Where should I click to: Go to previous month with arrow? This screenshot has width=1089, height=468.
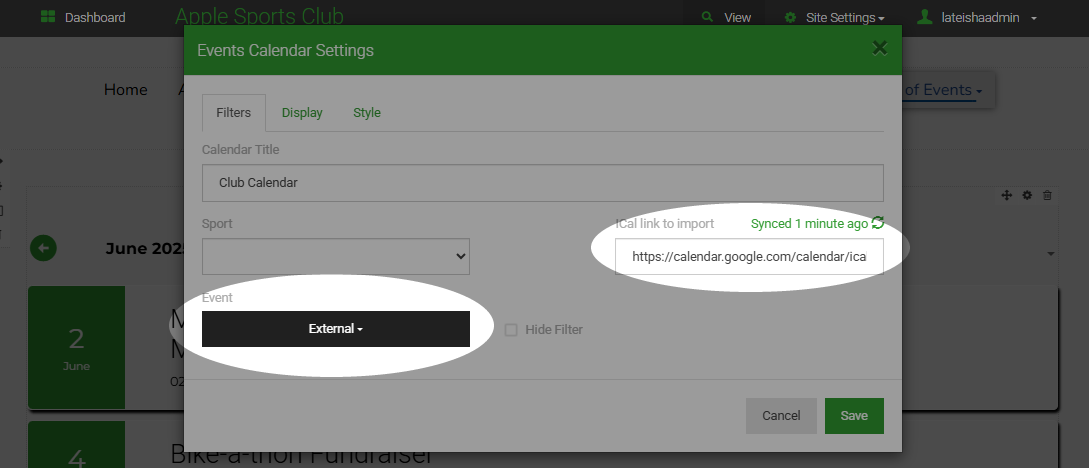click(43, 248)
